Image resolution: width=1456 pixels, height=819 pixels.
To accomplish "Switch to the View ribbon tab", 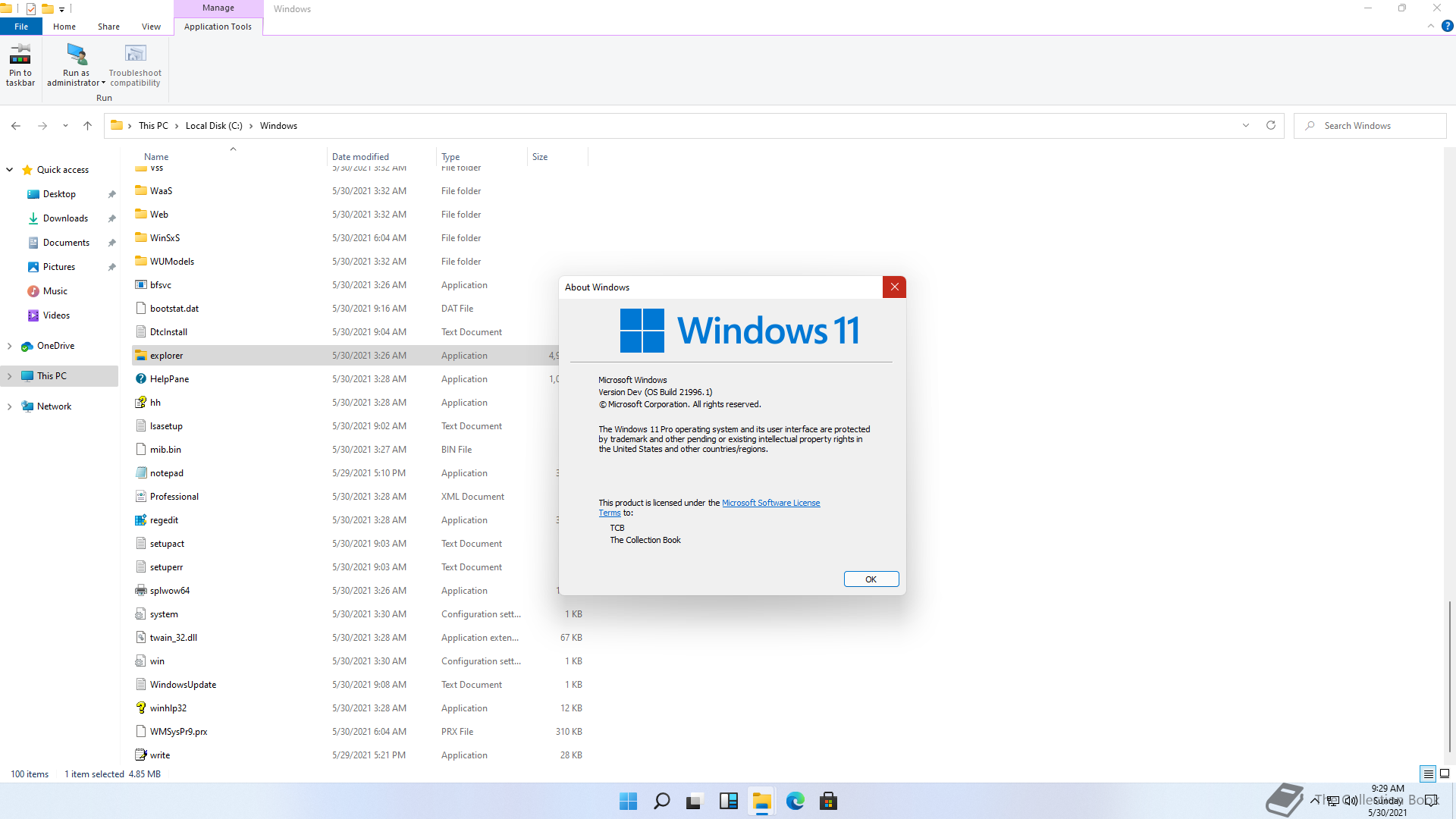I will [151, 27].
